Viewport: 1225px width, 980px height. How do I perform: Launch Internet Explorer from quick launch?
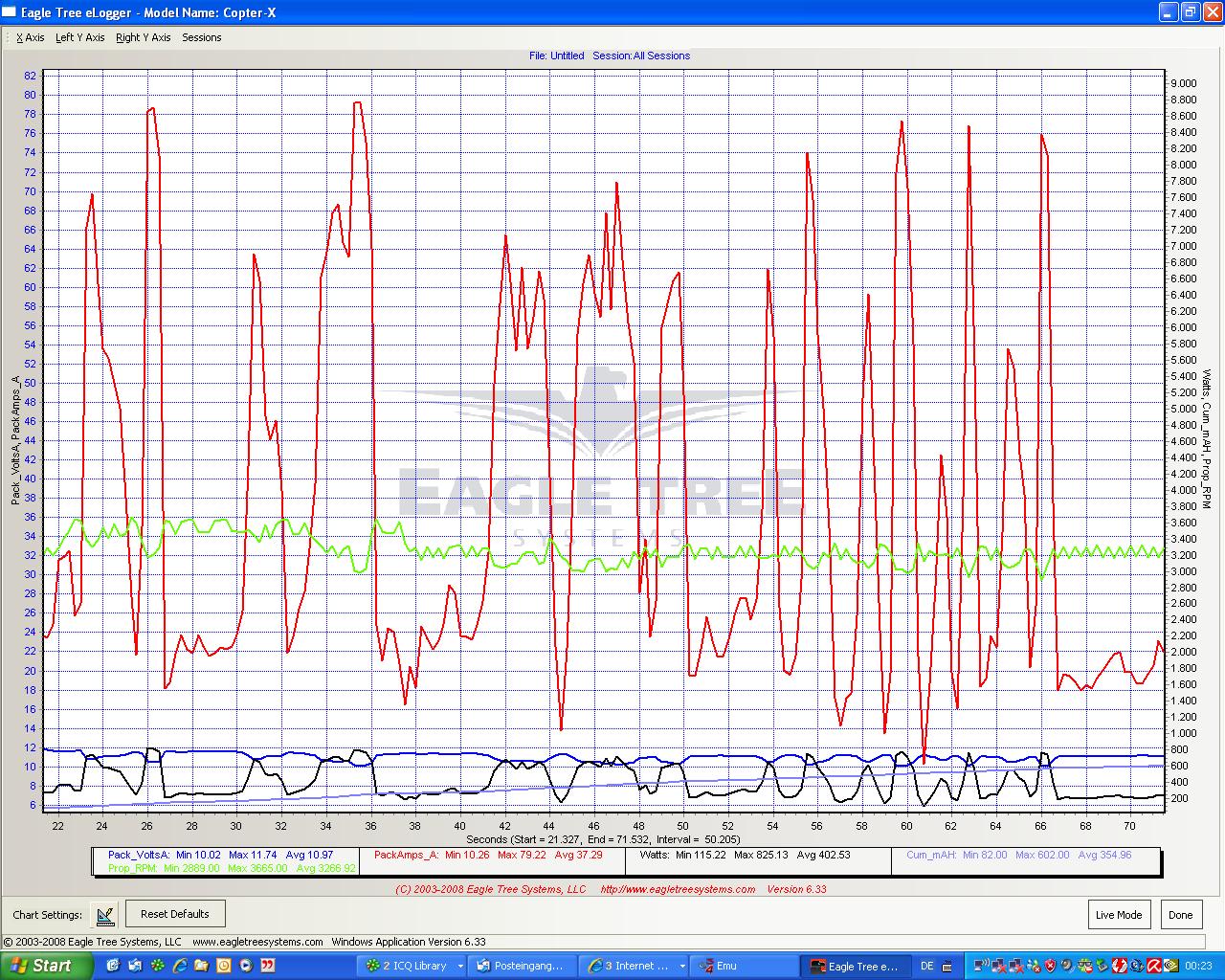[x=179, y=967]
